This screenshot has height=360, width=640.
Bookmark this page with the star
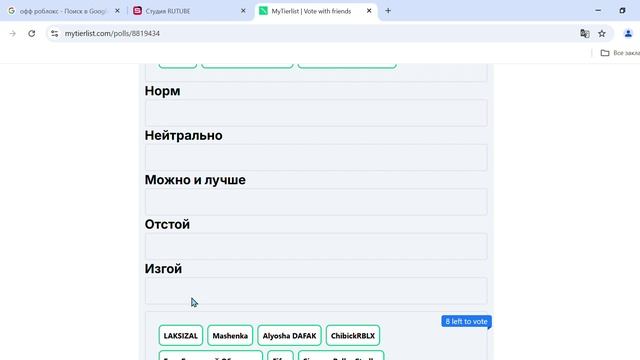tap(602, 33)
